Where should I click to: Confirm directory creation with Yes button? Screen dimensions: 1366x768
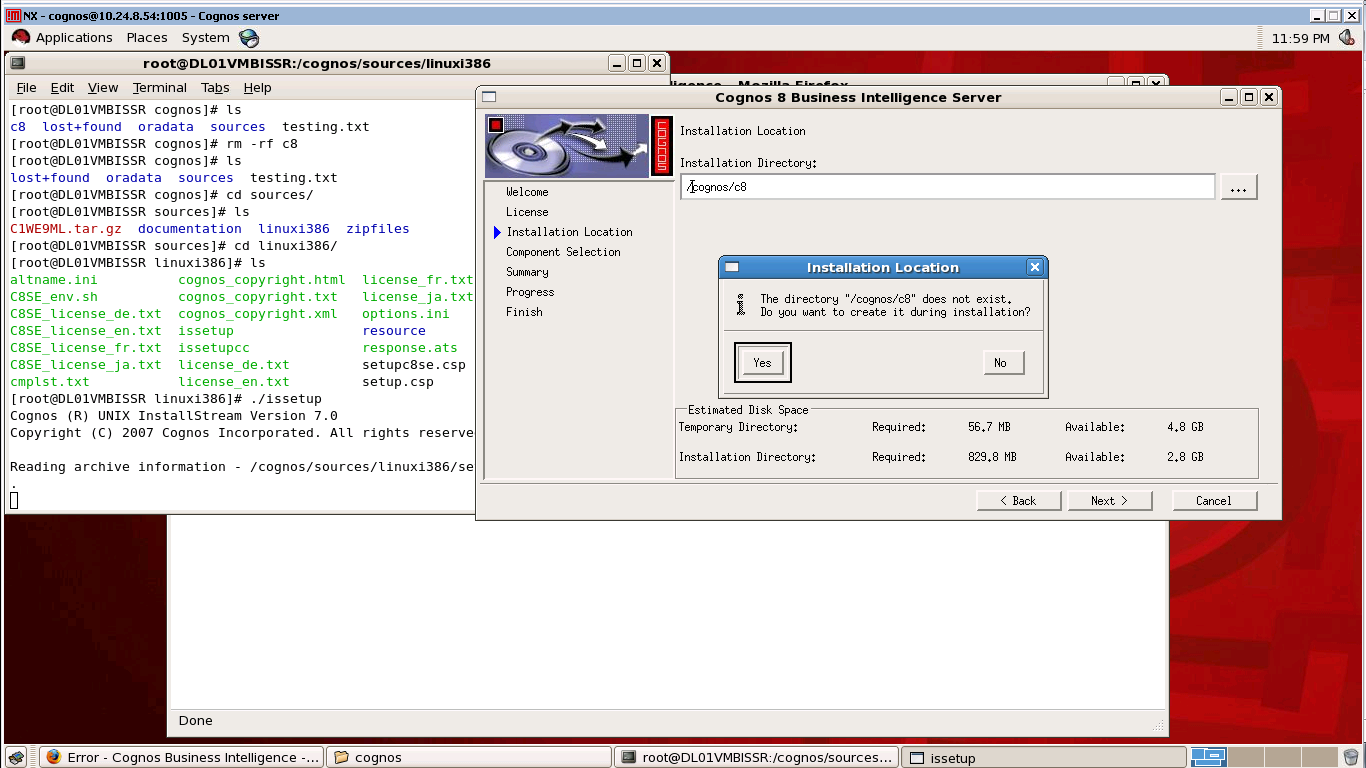click(762, 363)
